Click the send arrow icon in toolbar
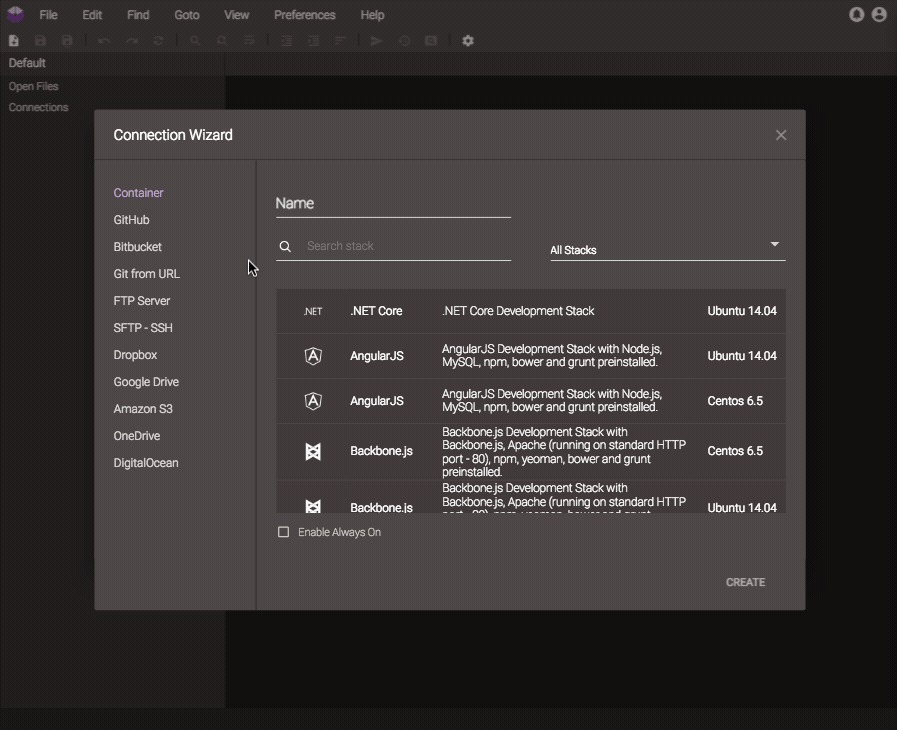Viewport: 897px width, 730px height. pyautogui.click(x=376, y=41)
